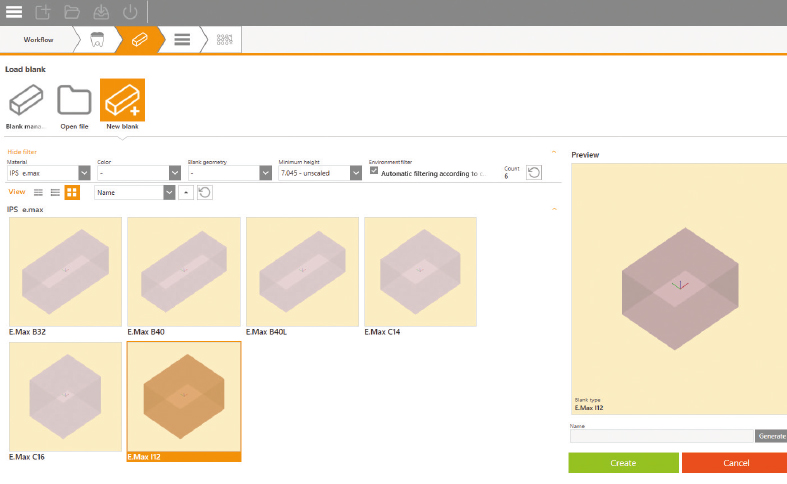Image resolution: width=787 pixels, height=484 pixels.
Task: Click the save/download icon in top bar
Action: pos(101,12)
